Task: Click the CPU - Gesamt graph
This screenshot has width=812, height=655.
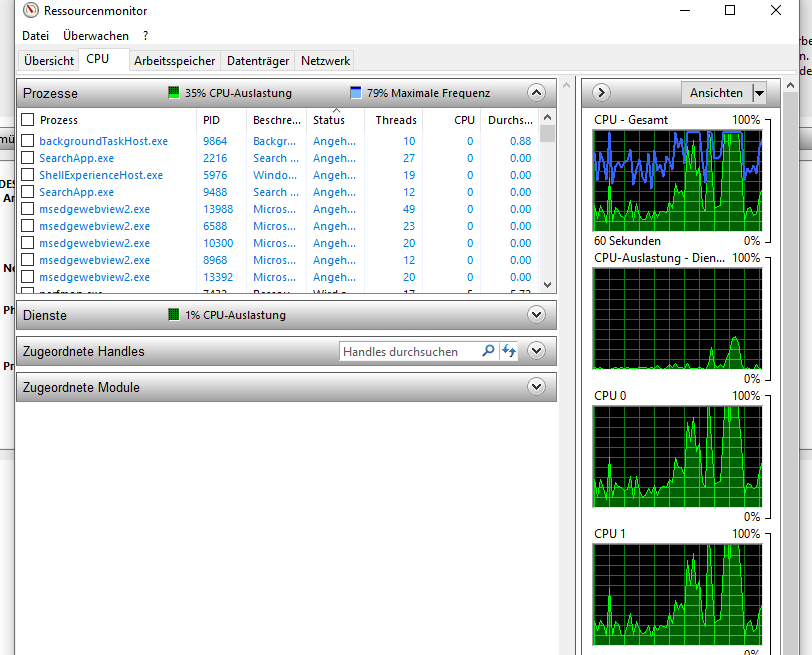Action: click(677, 181)
